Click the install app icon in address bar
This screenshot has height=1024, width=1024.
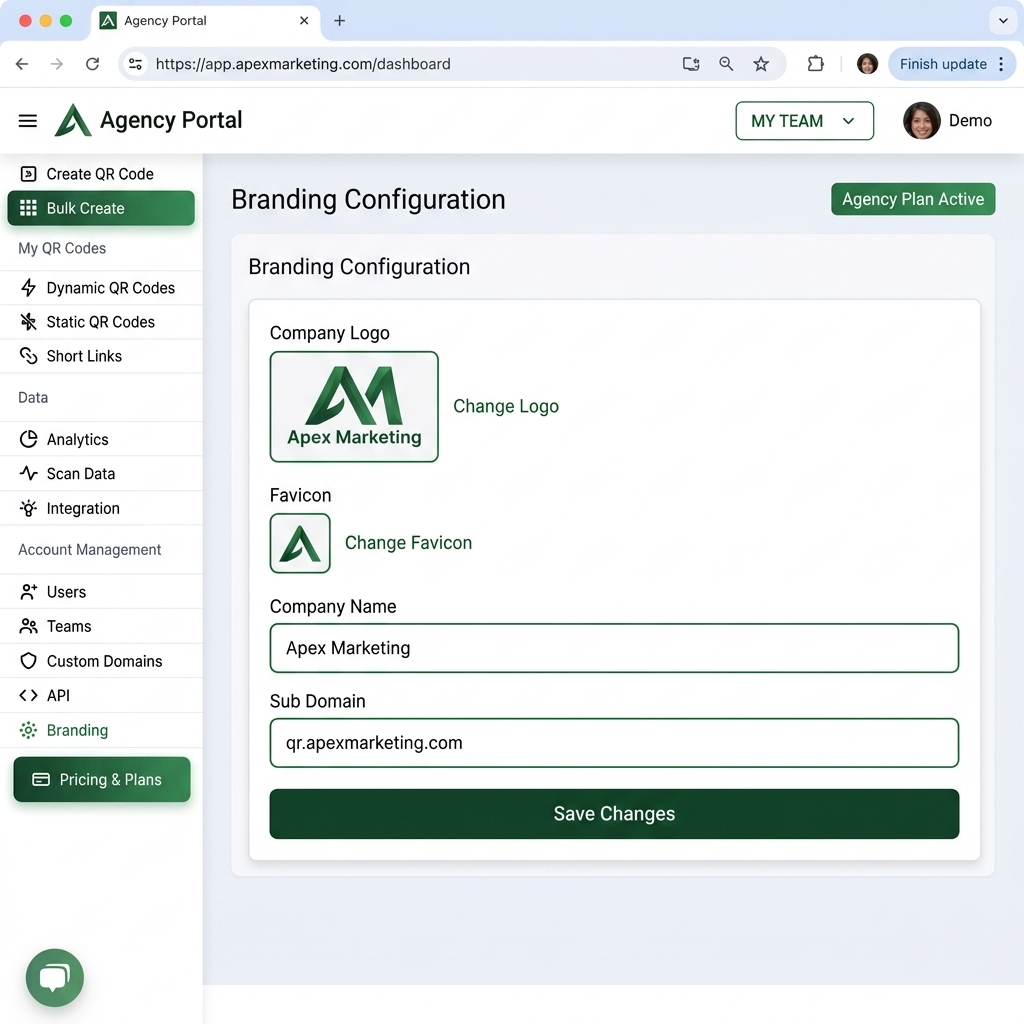(691, 64)
